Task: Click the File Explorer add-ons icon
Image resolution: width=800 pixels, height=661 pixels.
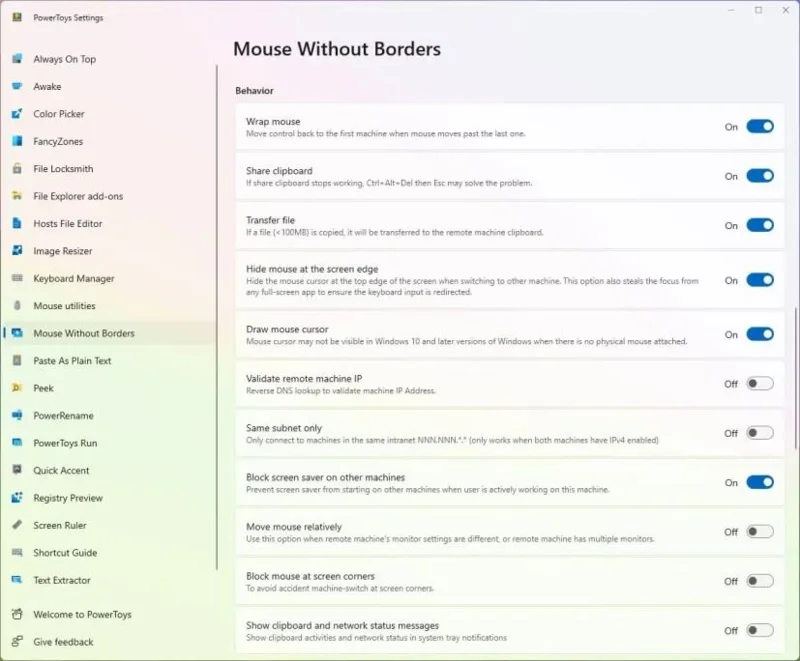Action: [x=17, y=196]
